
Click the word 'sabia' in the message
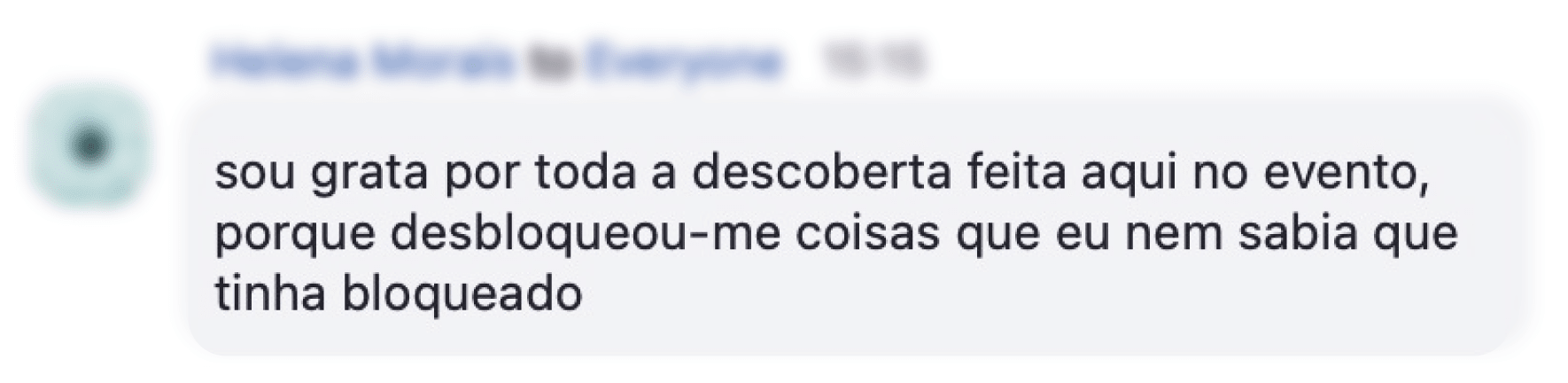point(1297,234)
